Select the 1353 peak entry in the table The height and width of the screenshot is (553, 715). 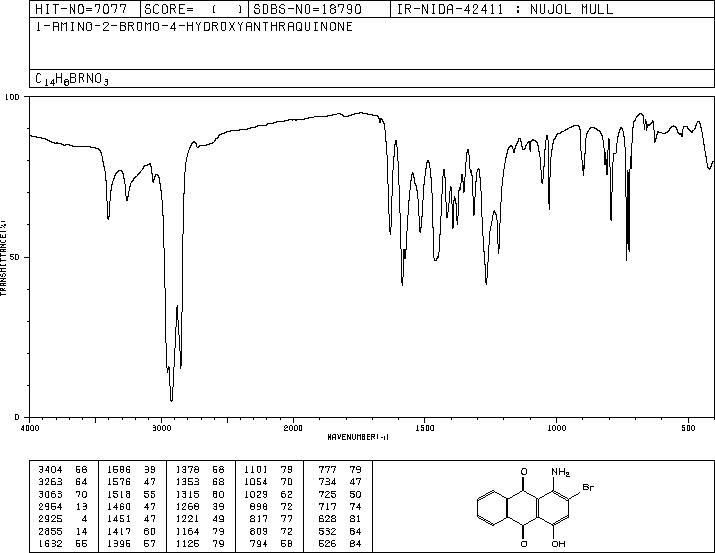200,482
